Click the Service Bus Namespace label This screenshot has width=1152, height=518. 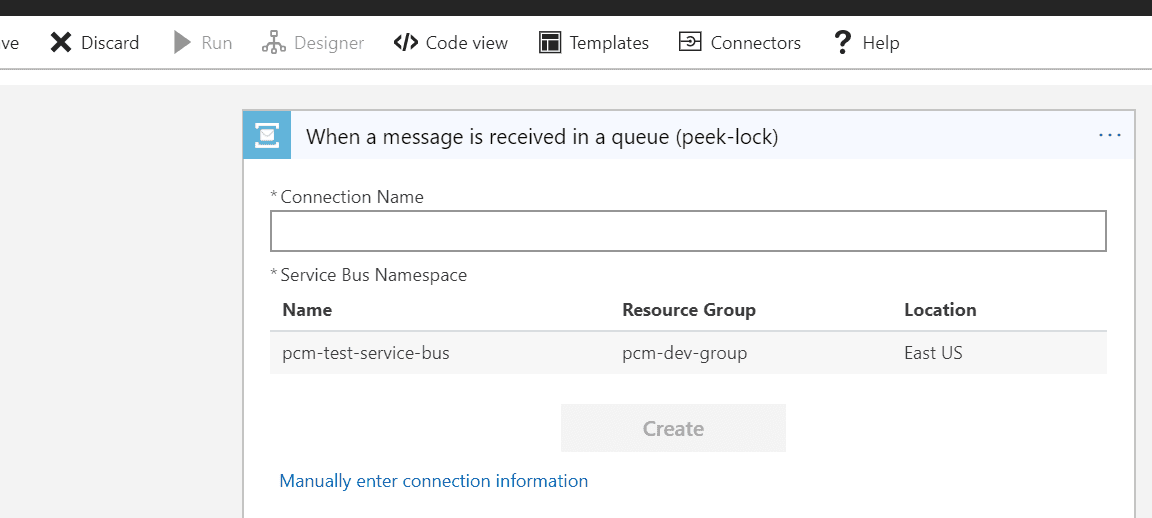373,276
